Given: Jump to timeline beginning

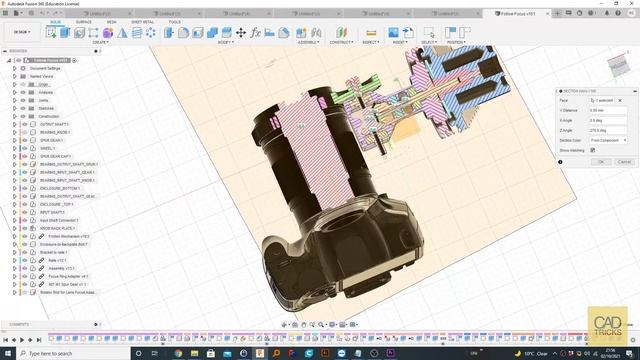Looking at the screenshot, I should point(5,340).
